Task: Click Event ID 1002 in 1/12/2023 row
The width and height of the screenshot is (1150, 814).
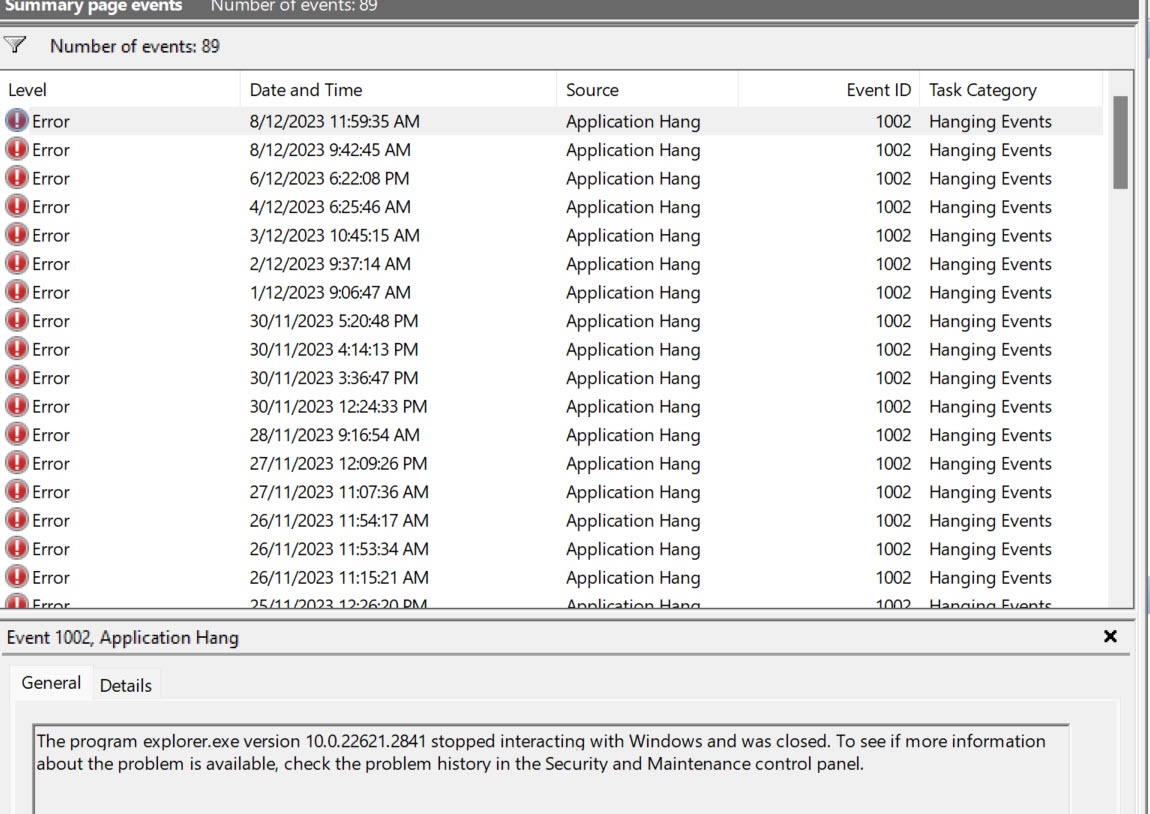Action: [x=893, y=293]
